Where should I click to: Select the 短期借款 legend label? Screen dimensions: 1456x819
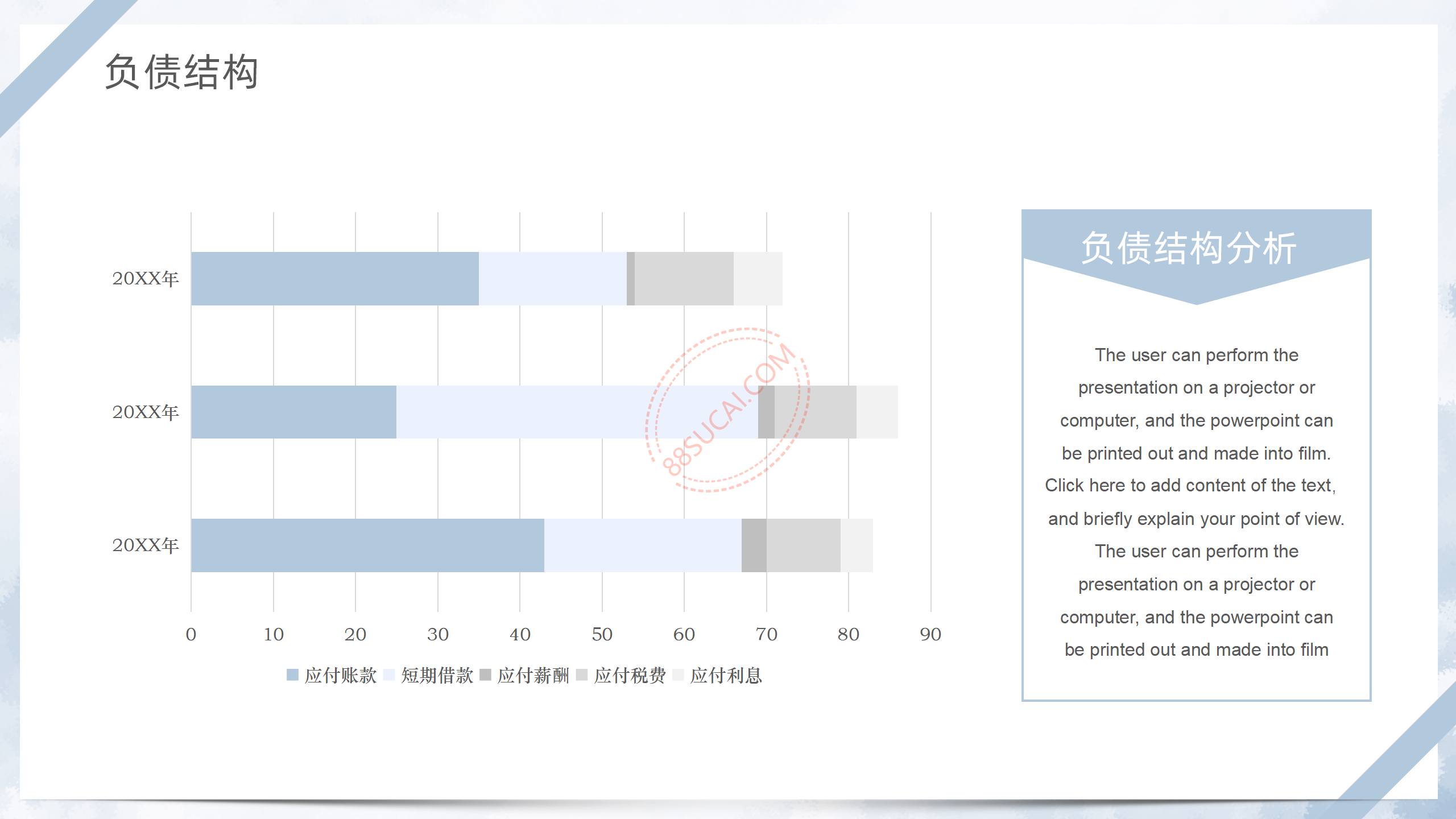(437, 676)
